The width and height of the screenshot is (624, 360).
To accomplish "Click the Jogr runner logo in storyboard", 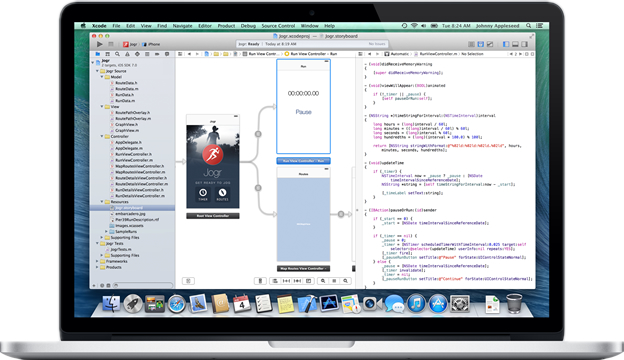I will click(213, 154).
